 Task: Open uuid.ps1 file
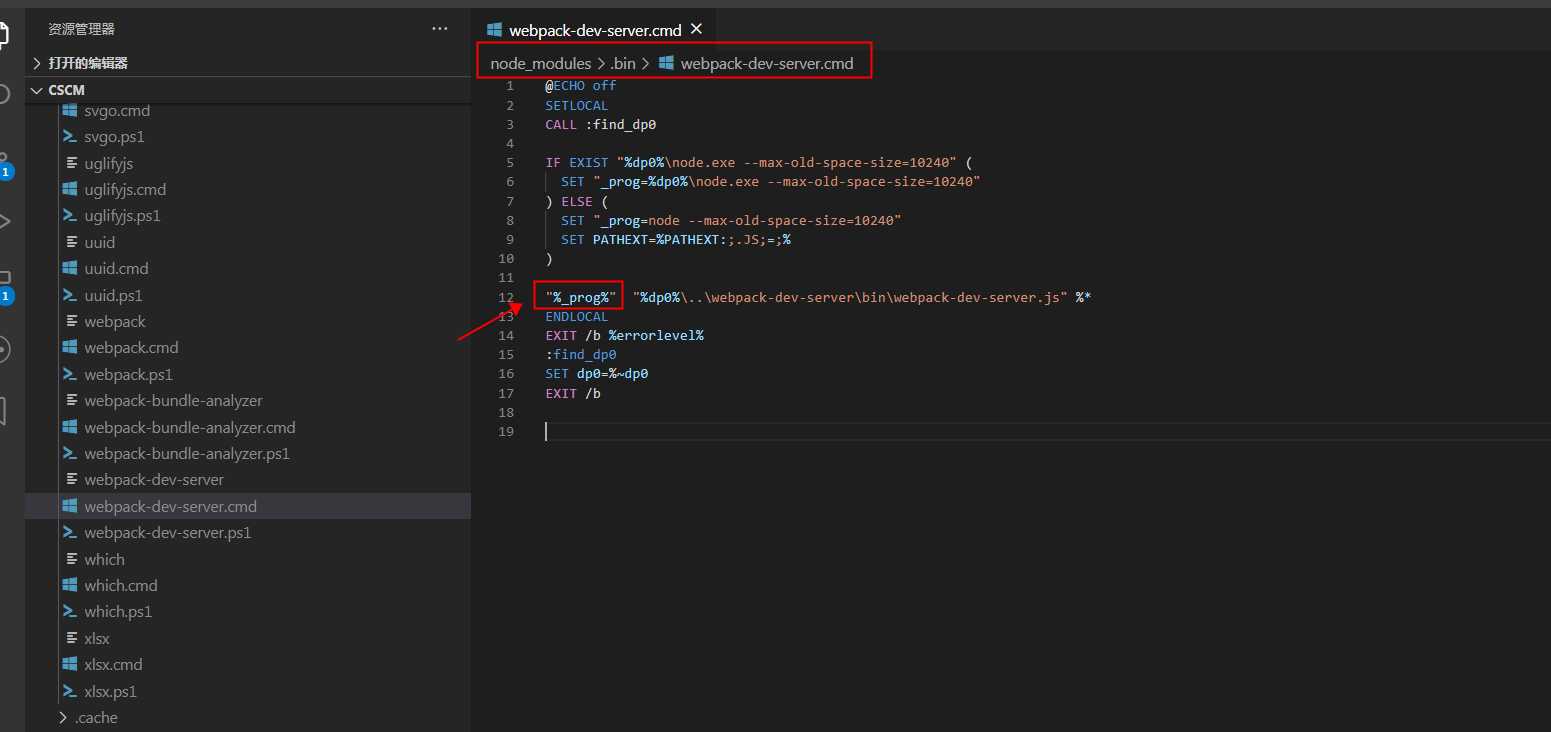(x=113, y=295)
